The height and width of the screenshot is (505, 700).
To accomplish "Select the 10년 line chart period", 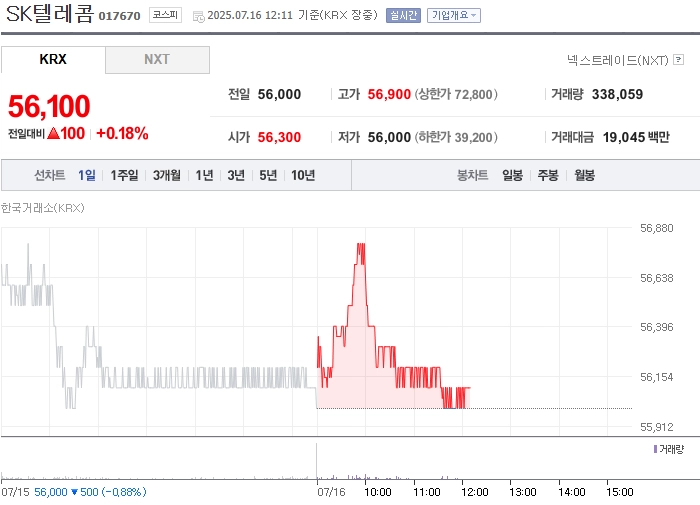I will [303, 175].
